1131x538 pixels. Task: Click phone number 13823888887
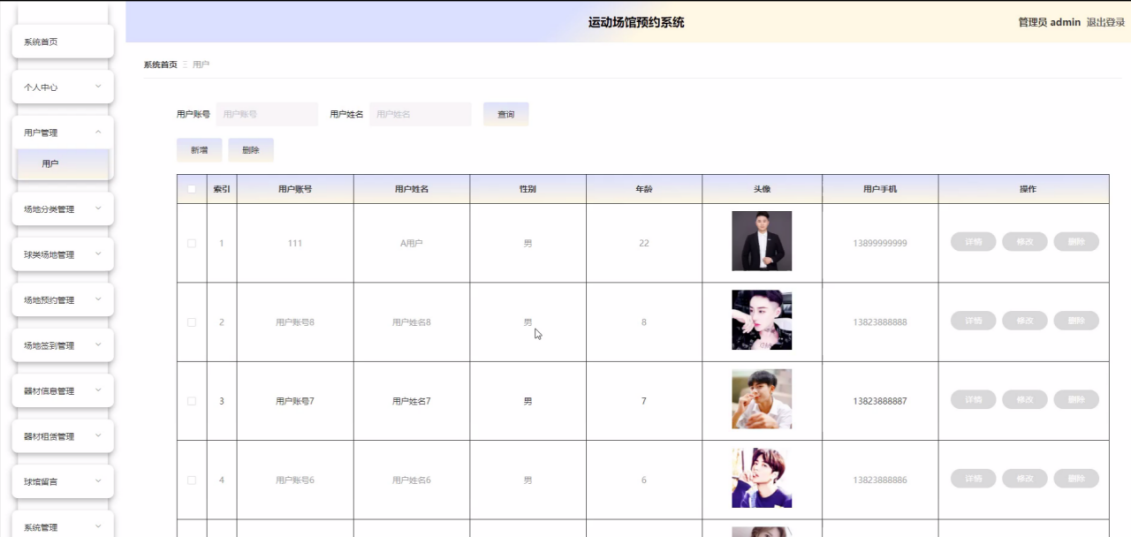pos(880,401)
